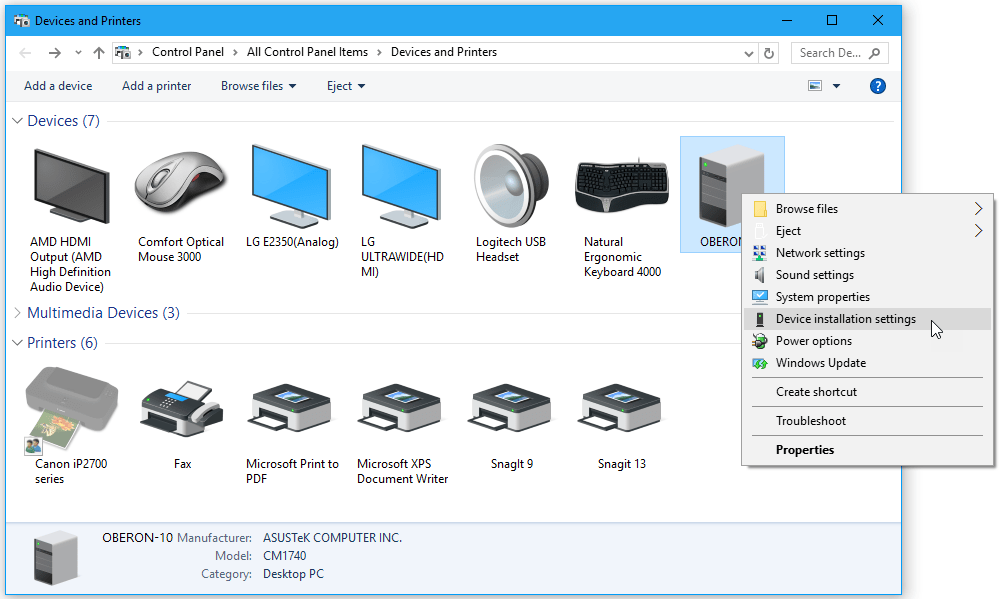Select the LG ULTRAWIDE(HDMI) monitor icon
The image size is (1000, 599).
401,186
